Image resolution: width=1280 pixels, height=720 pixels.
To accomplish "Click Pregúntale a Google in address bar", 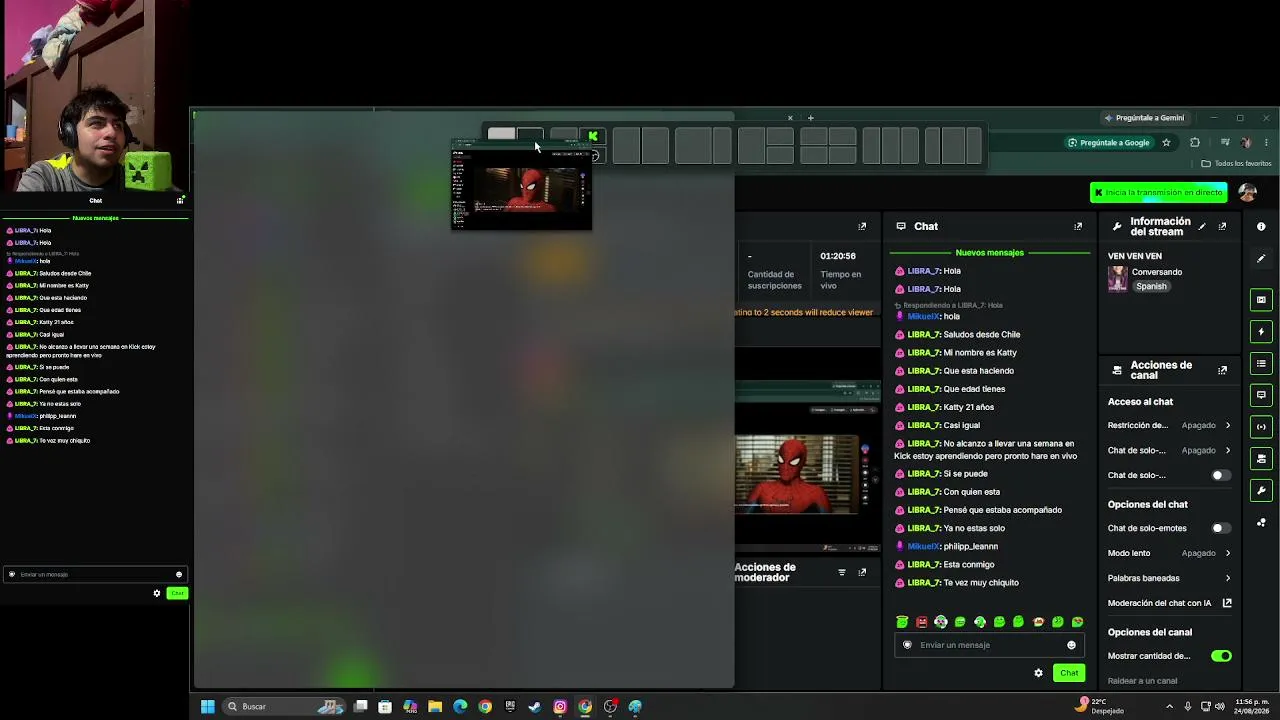I will click(1108, 143).
